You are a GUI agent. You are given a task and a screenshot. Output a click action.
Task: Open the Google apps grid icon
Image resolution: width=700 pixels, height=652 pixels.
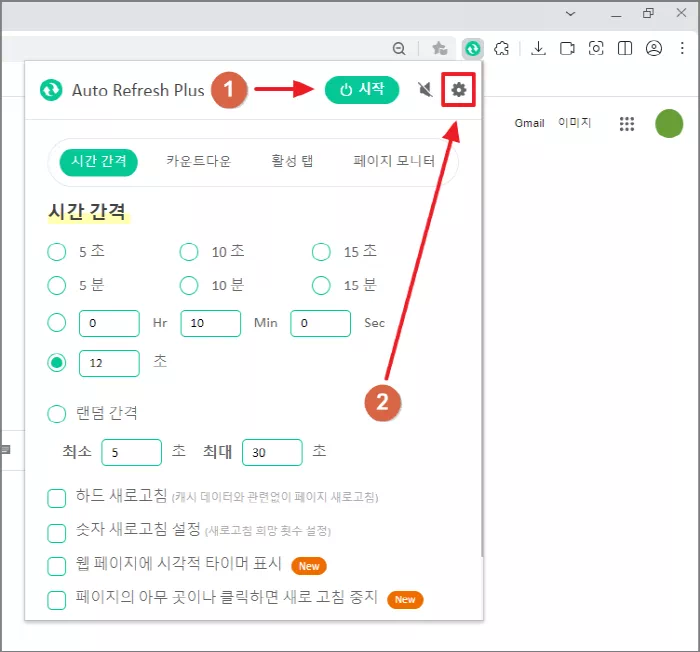pos(627,124)
